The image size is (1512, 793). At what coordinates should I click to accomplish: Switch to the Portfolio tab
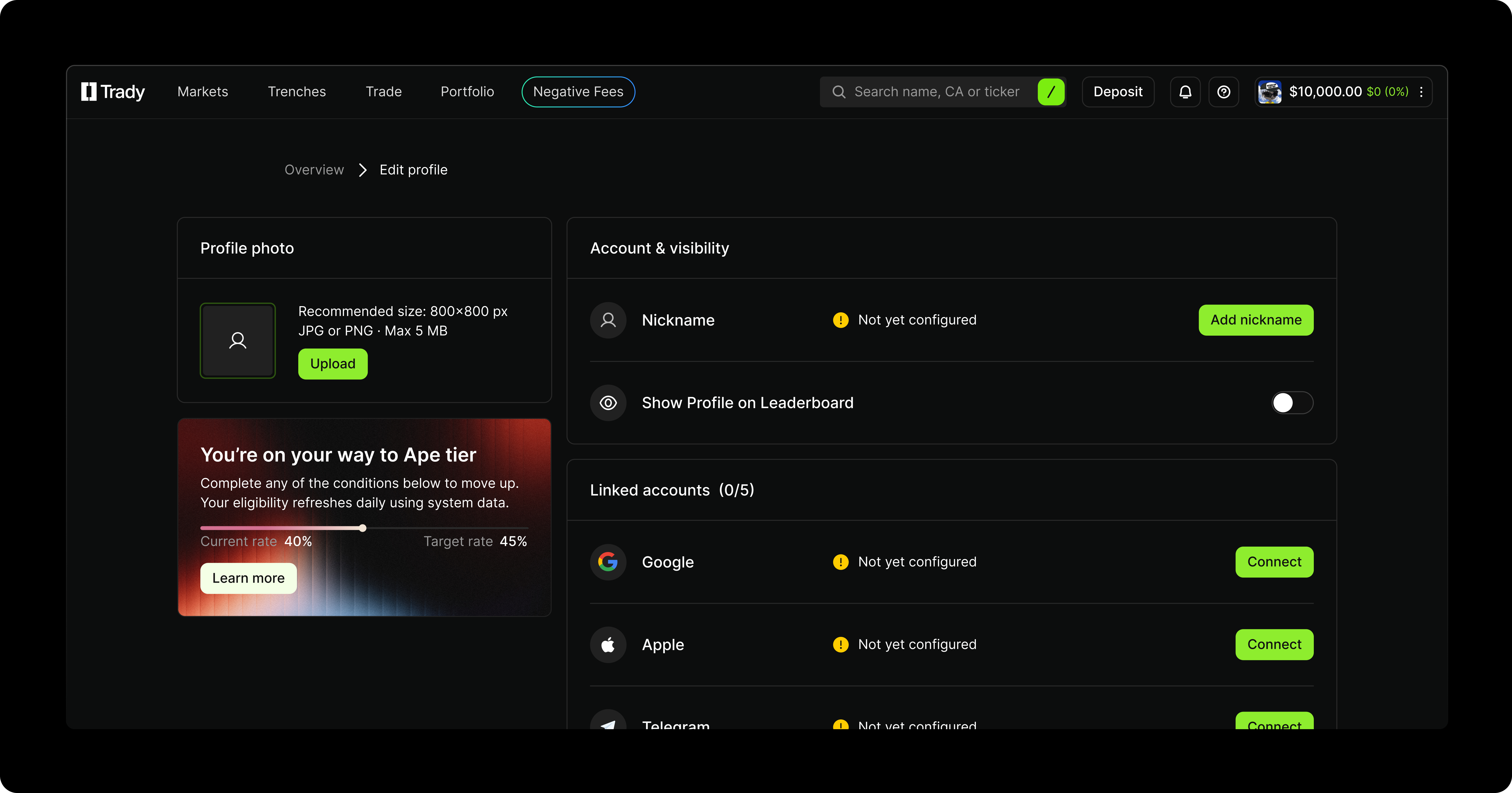(x=467, y=92)
